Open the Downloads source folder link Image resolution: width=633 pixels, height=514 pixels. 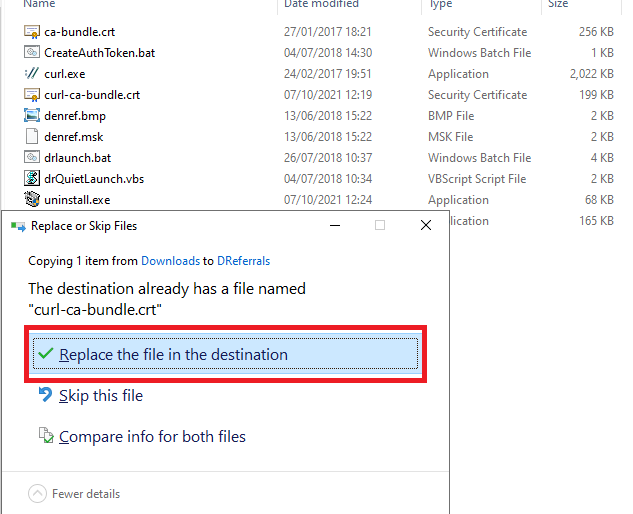tap(170, 261)
